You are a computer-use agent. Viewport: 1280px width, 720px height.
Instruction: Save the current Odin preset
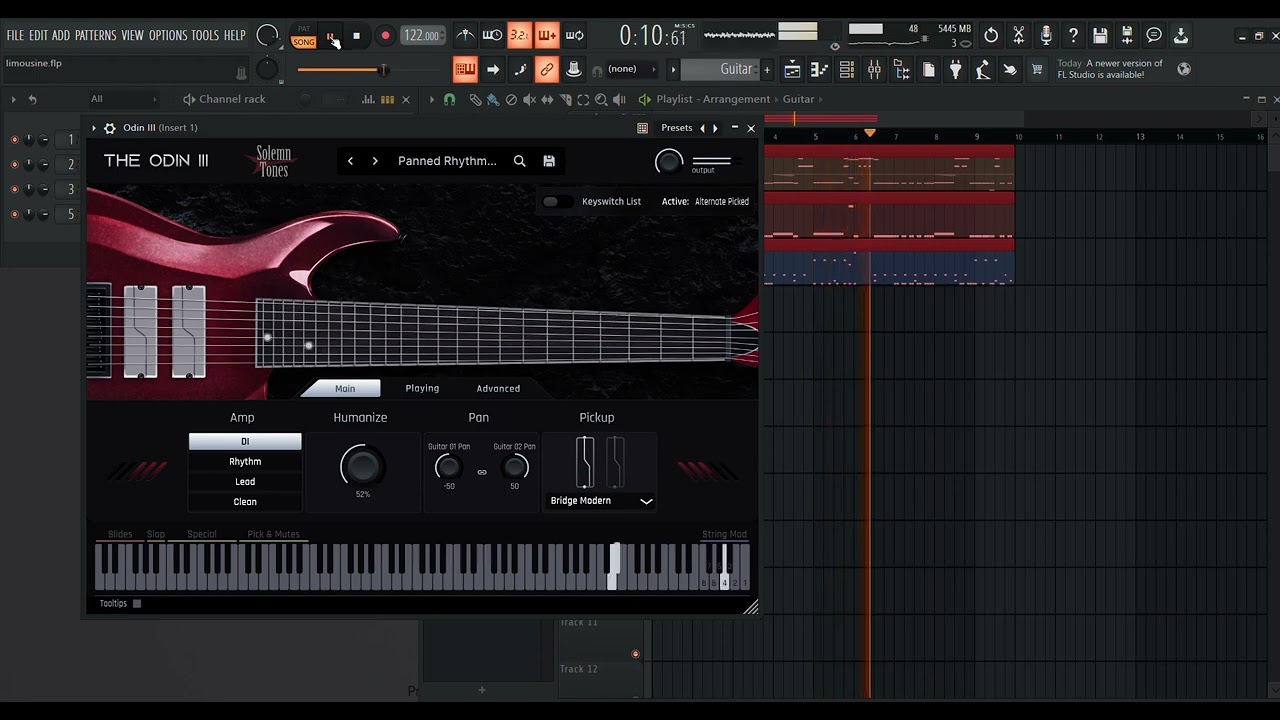pyautogui.click(x=549, y=161)
